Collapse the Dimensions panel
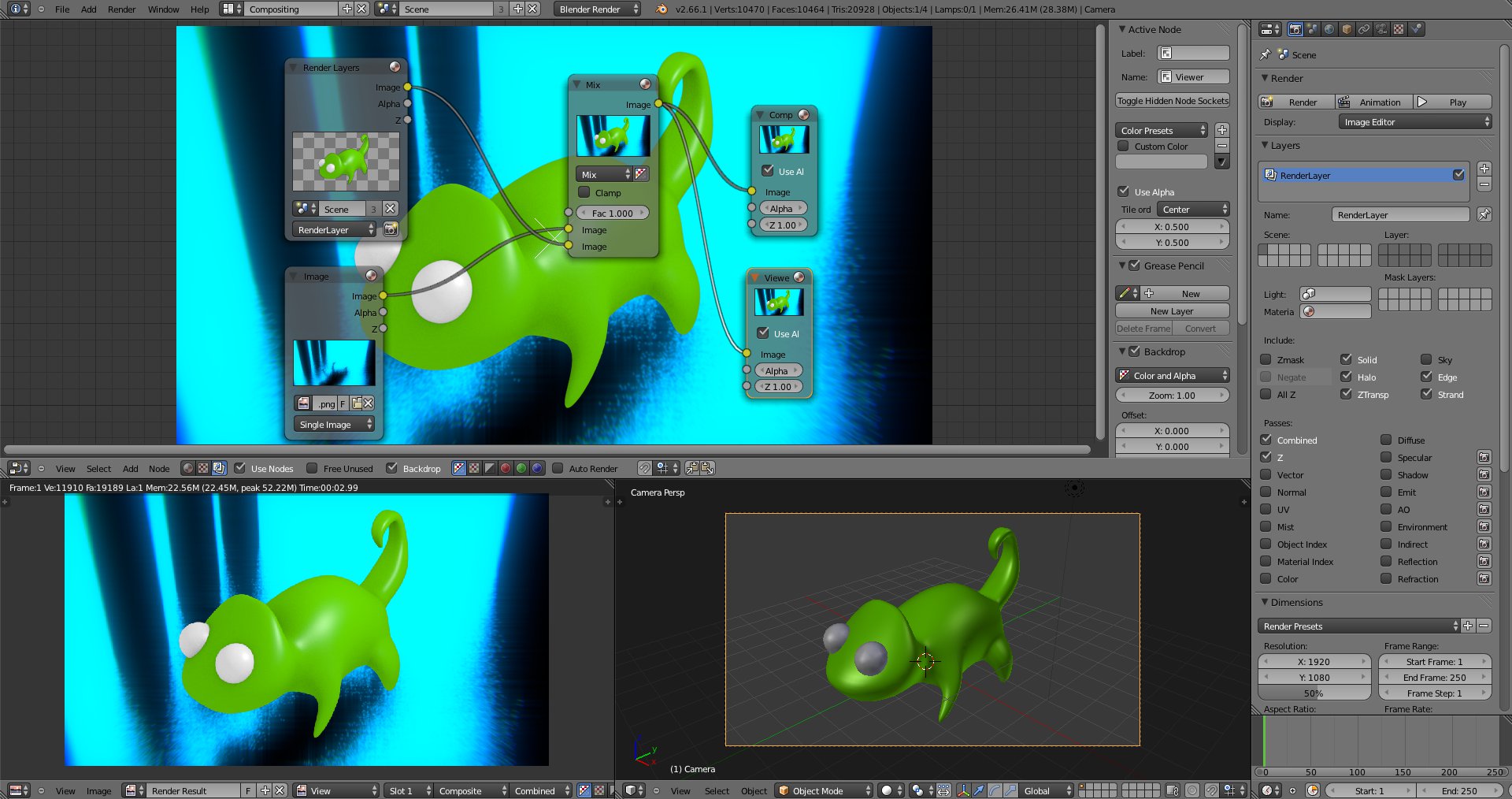1512x799 pixels. [x=1265, y=602]
